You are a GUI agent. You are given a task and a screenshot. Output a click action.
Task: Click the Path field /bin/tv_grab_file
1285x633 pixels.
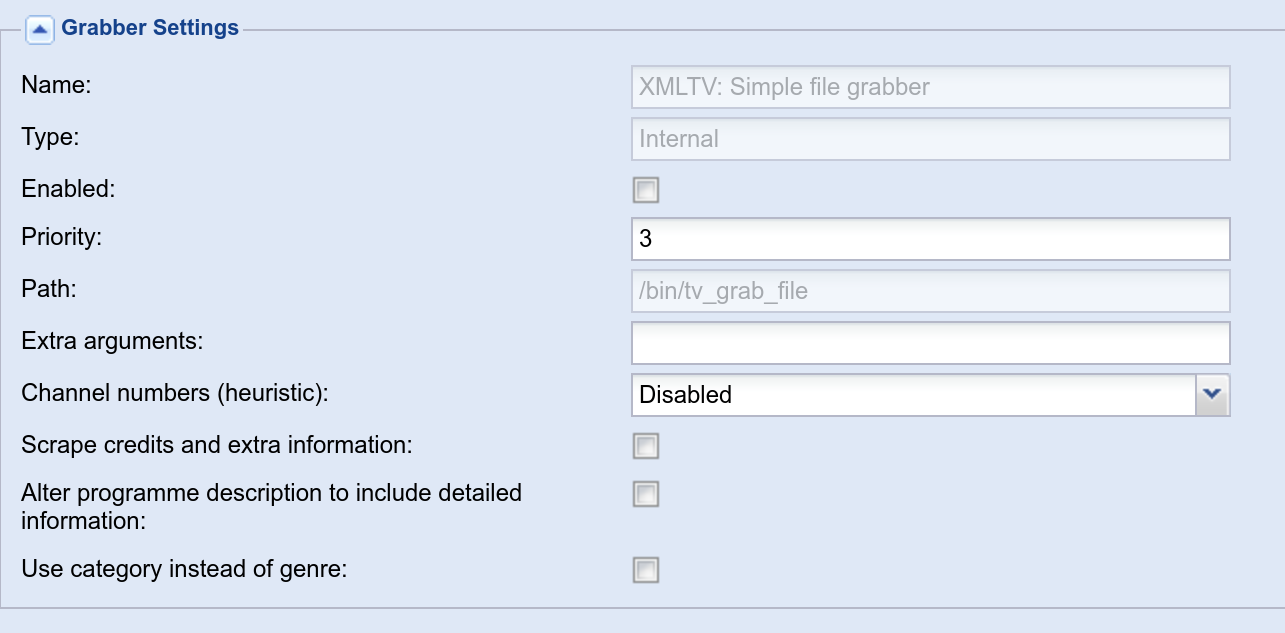click(x=931, y=291)
